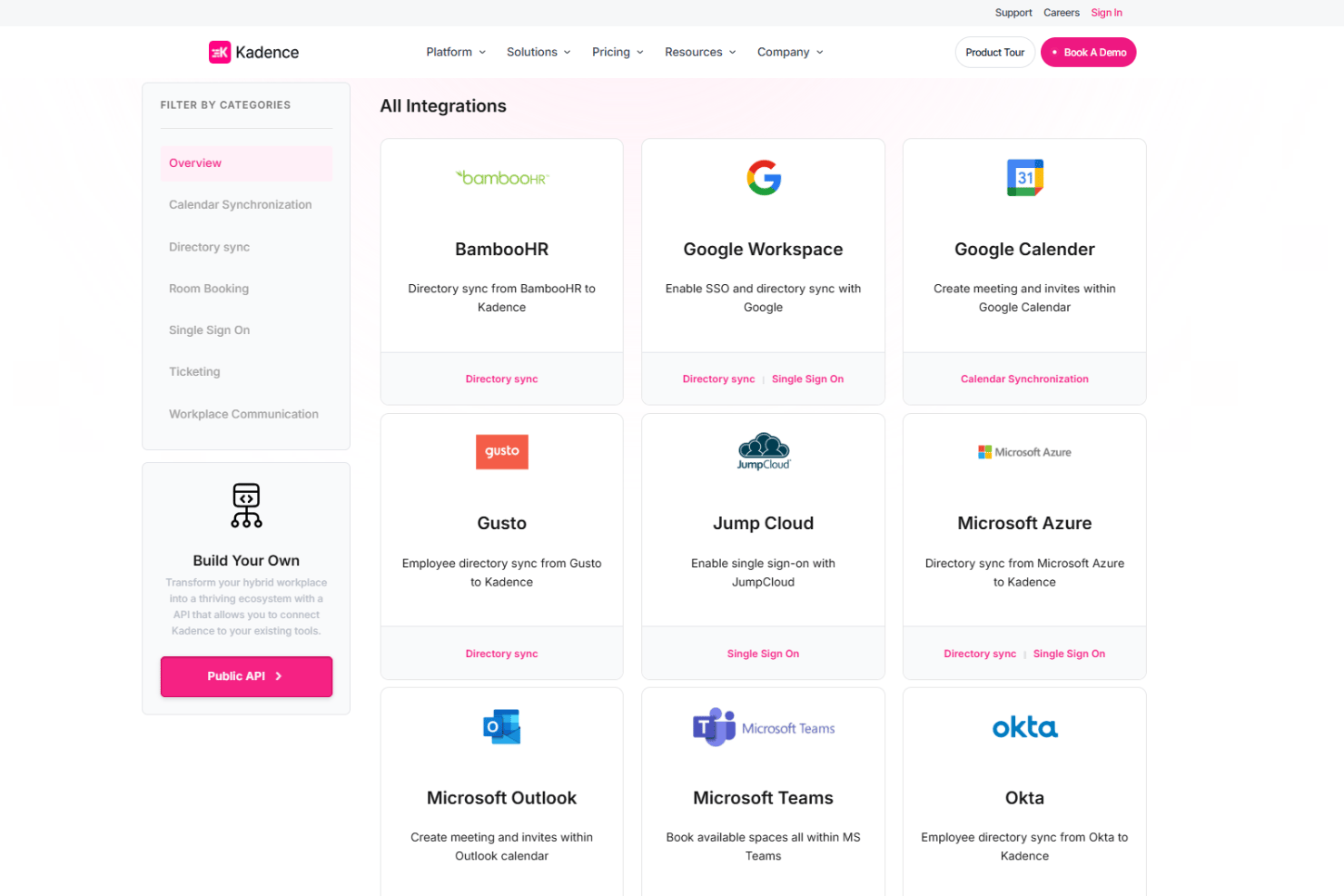Screen dimensions: 1344x896
Task: Click Single Sign On tag under Google Workspace
Action: pos(807,379)
